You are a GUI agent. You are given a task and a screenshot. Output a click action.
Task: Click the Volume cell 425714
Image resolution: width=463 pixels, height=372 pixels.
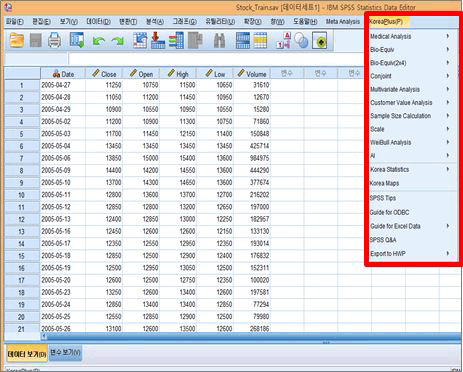tap(252, 146)
